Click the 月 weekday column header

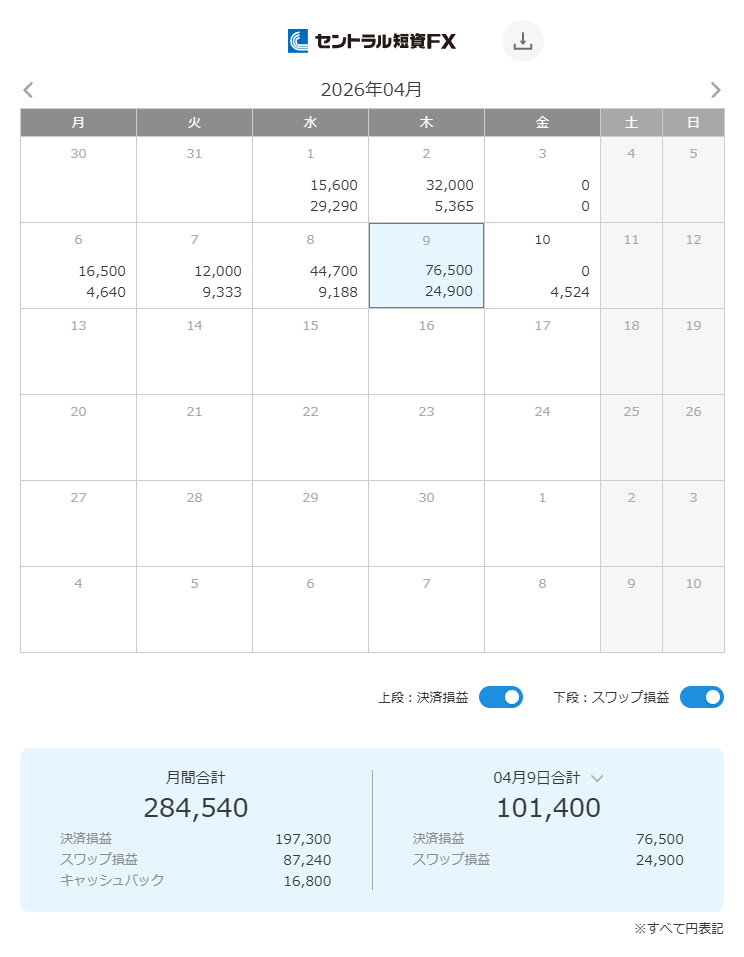click(78, 122)
